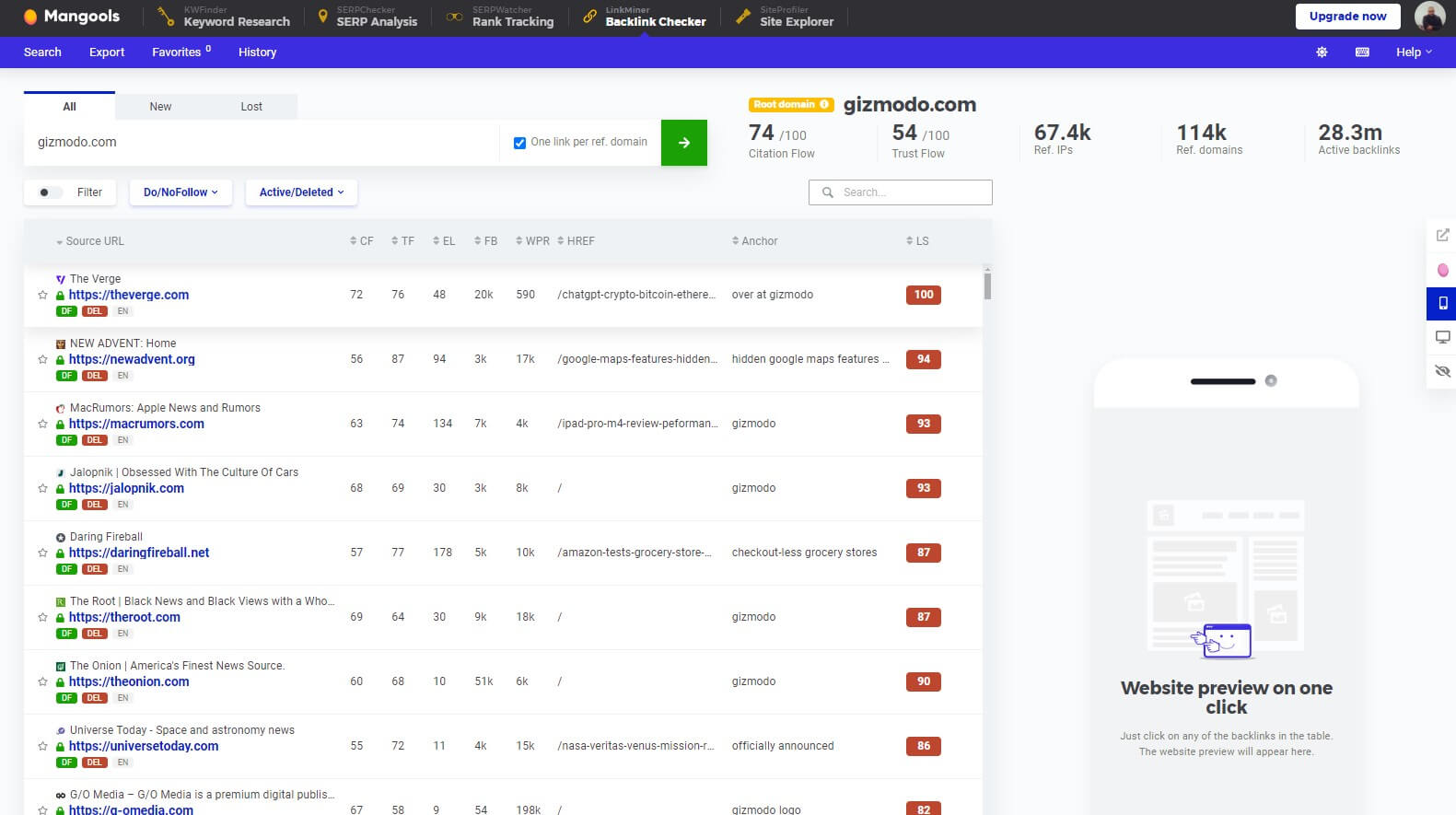
Task: Favorite the daringfireball.net row star
Action: point(42,553)
